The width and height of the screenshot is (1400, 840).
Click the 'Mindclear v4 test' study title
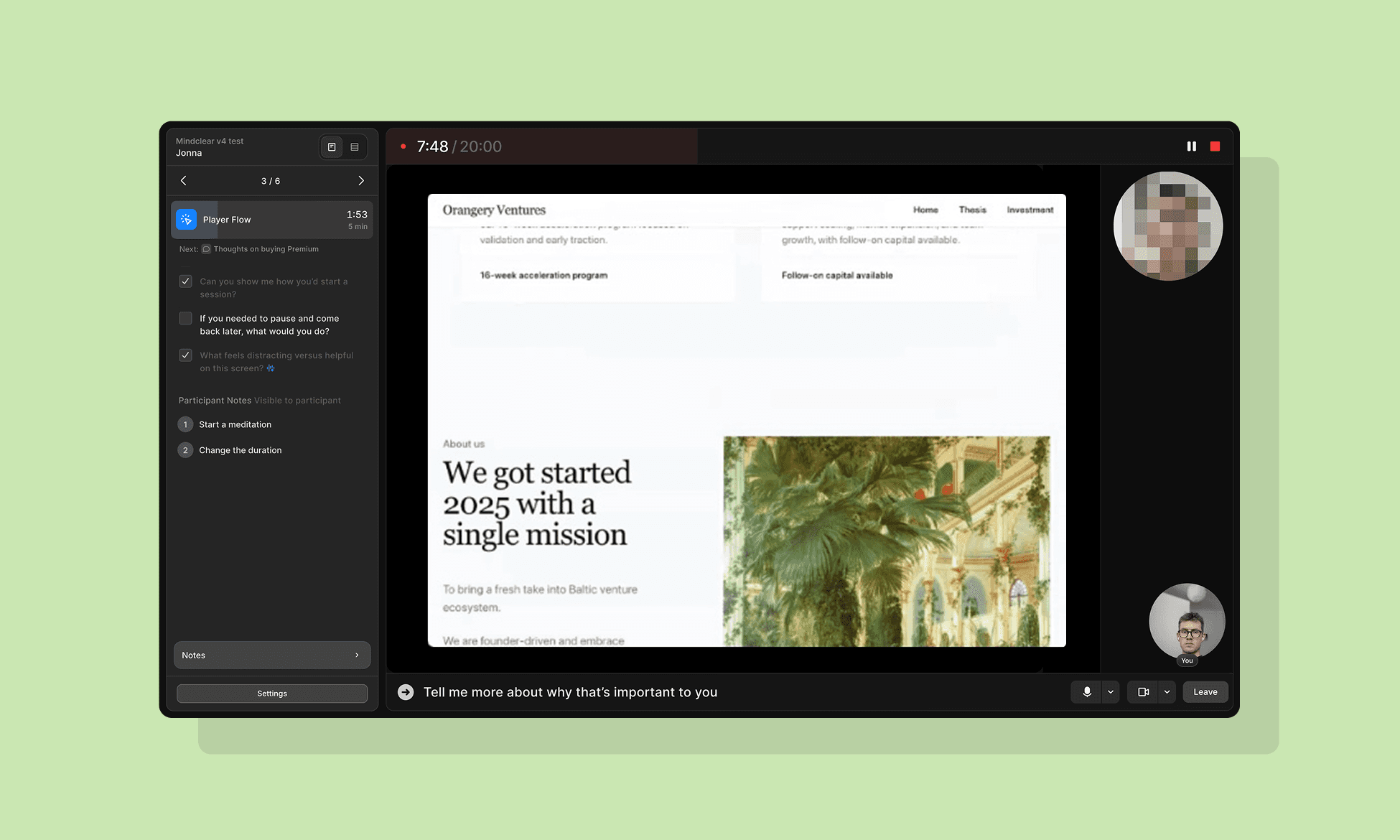[x=210, y=141]
